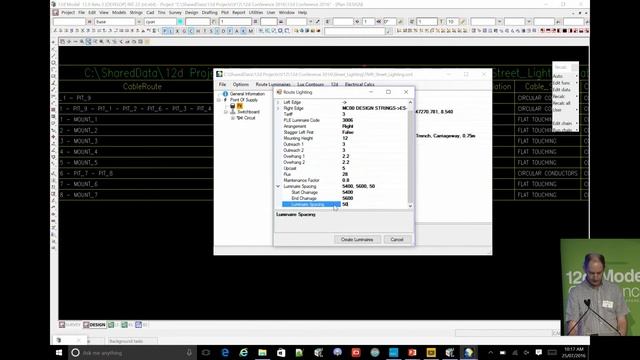Expand the Right Edge property
The height and width of the screenshot is (360, 640).
coord(278,109)
